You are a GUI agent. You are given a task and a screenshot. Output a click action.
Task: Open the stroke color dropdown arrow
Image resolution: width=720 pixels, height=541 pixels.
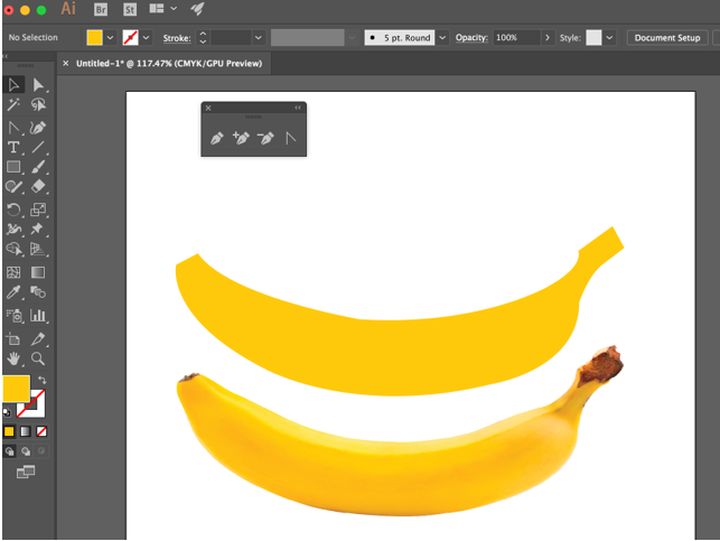pos(146,38)
